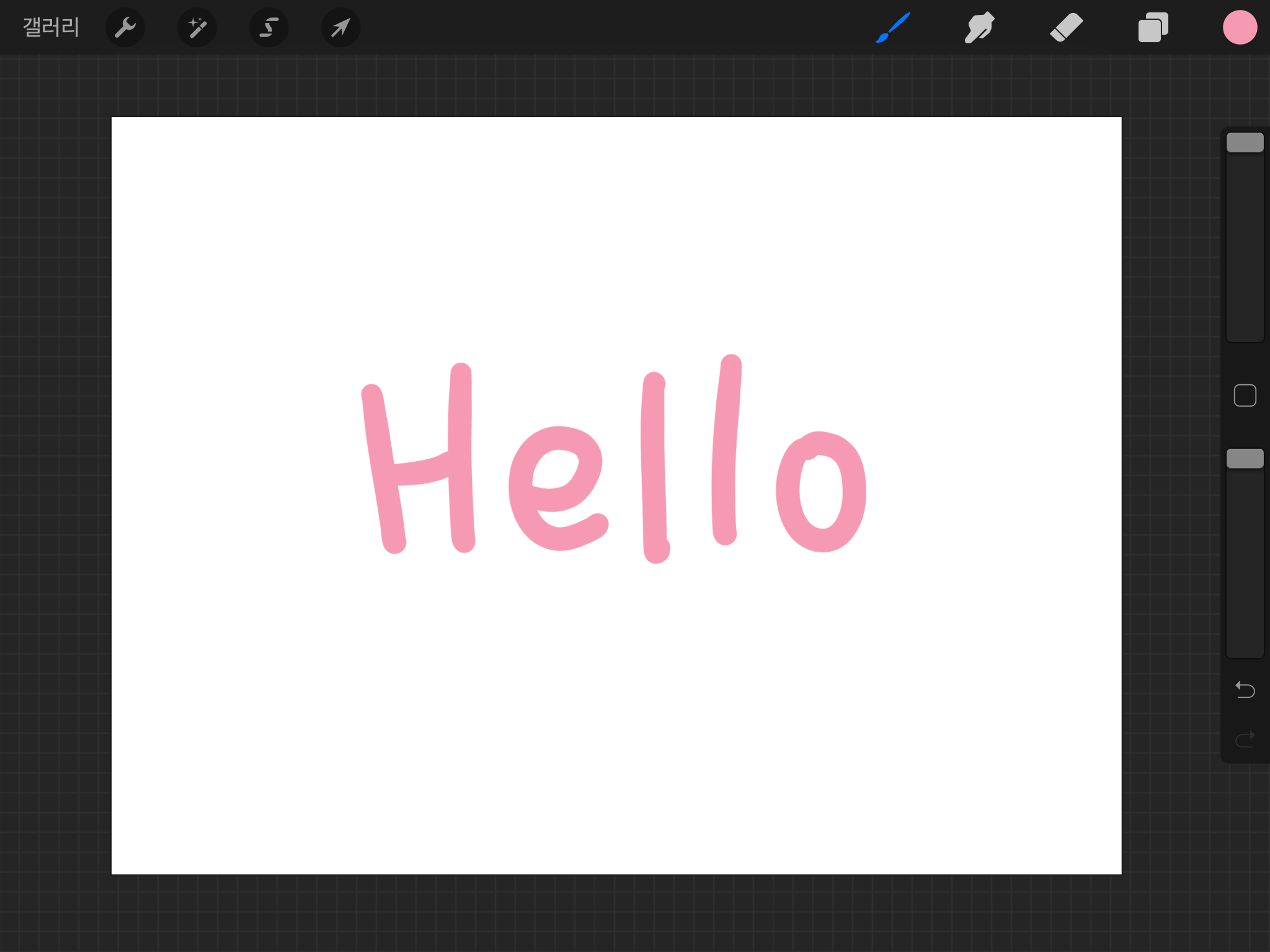This screenshot has height=952, width=1270.
Task: Select the Smudge finger tool
Action: point(979,27)
